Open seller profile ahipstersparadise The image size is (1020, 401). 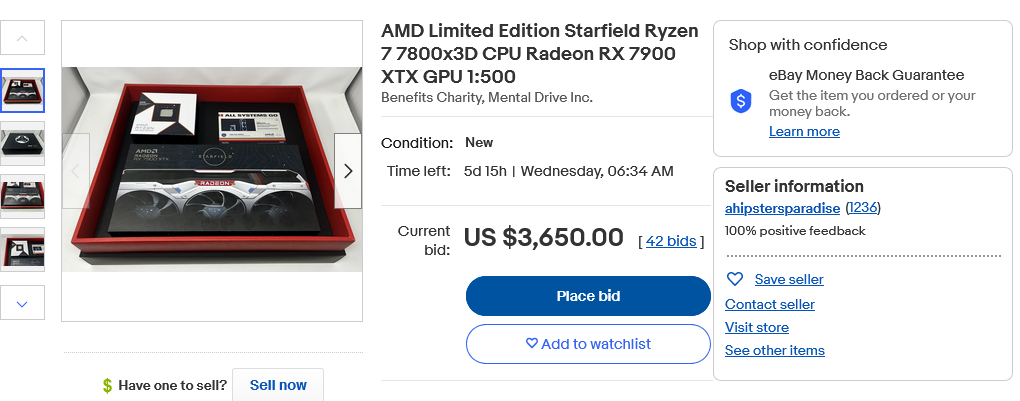(x=782, y=208)
